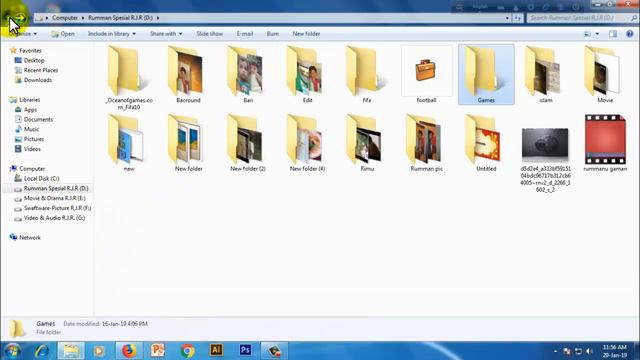Screen dimensions: 640x360
Task: Focus the search Rumman Spesial field
Action: pos(582,18)
